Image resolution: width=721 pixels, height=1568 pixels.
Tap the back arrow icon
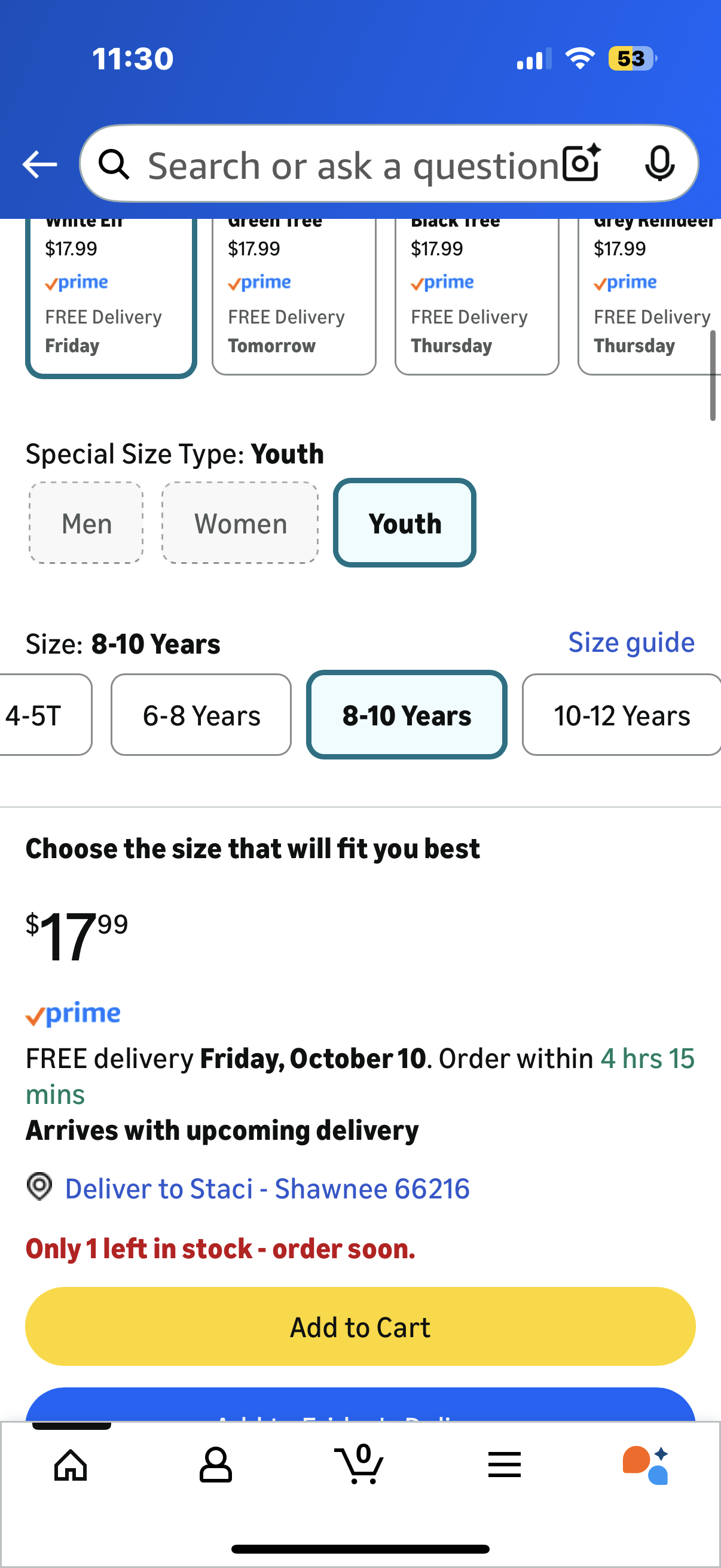click(x=39, y=164)
